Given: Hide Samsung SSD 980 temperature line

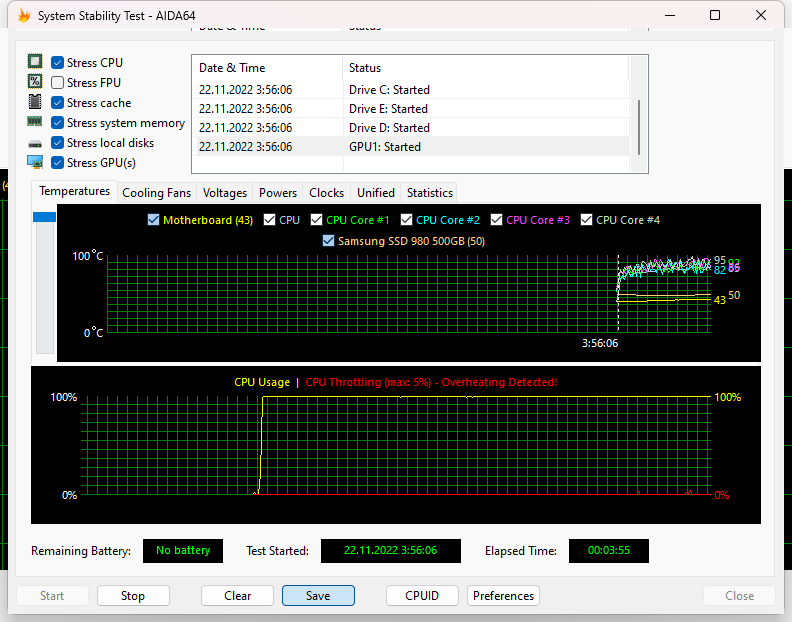Looking at the screenshot, I should [328, 241].
